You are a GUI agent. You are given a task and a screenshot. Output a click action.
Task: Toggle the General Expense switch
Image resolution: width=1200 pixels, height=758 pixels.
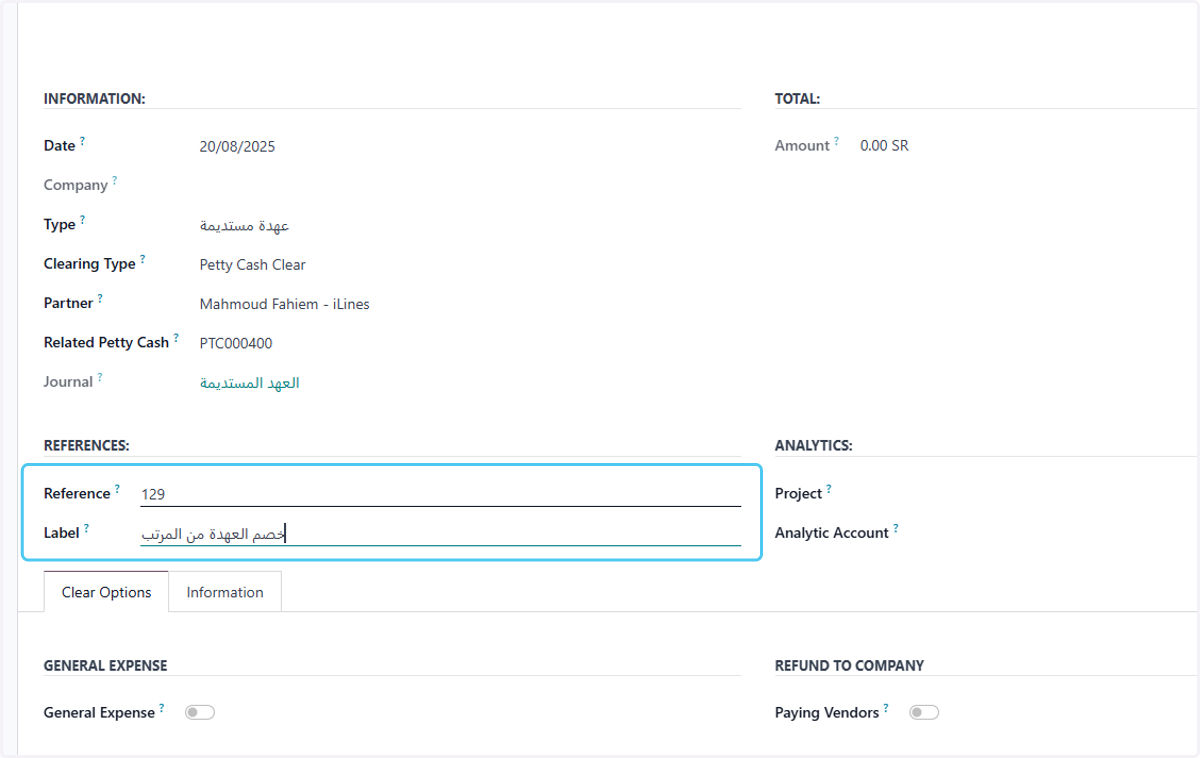200,712
